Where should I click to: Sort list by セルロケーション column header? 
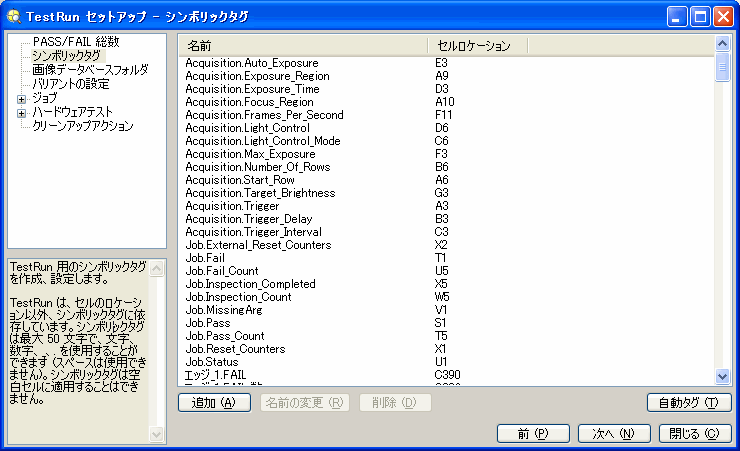(476, 46)
